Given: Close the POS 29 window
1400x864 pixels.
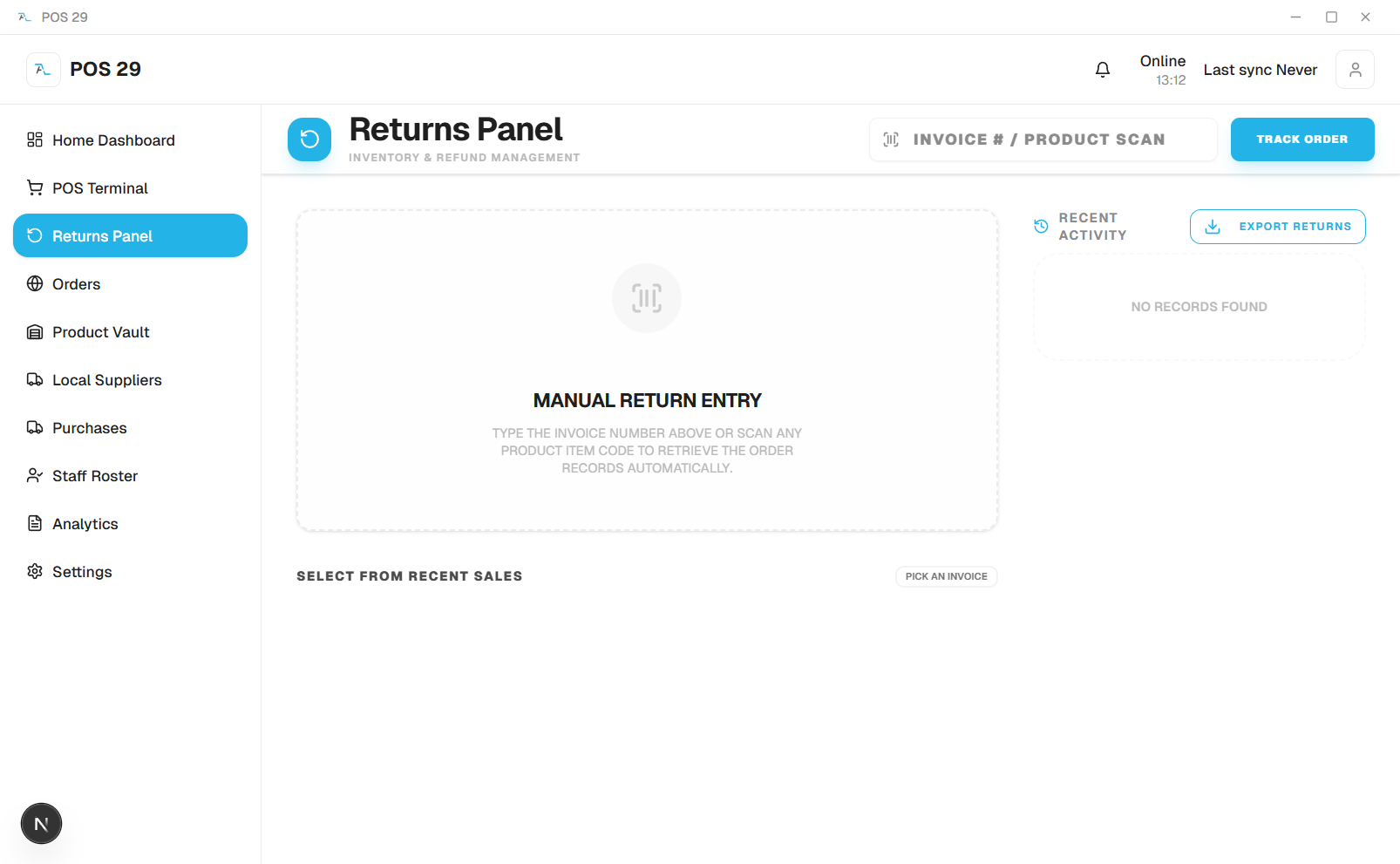Looking at the screenshot, I should tap(1366, 17).
